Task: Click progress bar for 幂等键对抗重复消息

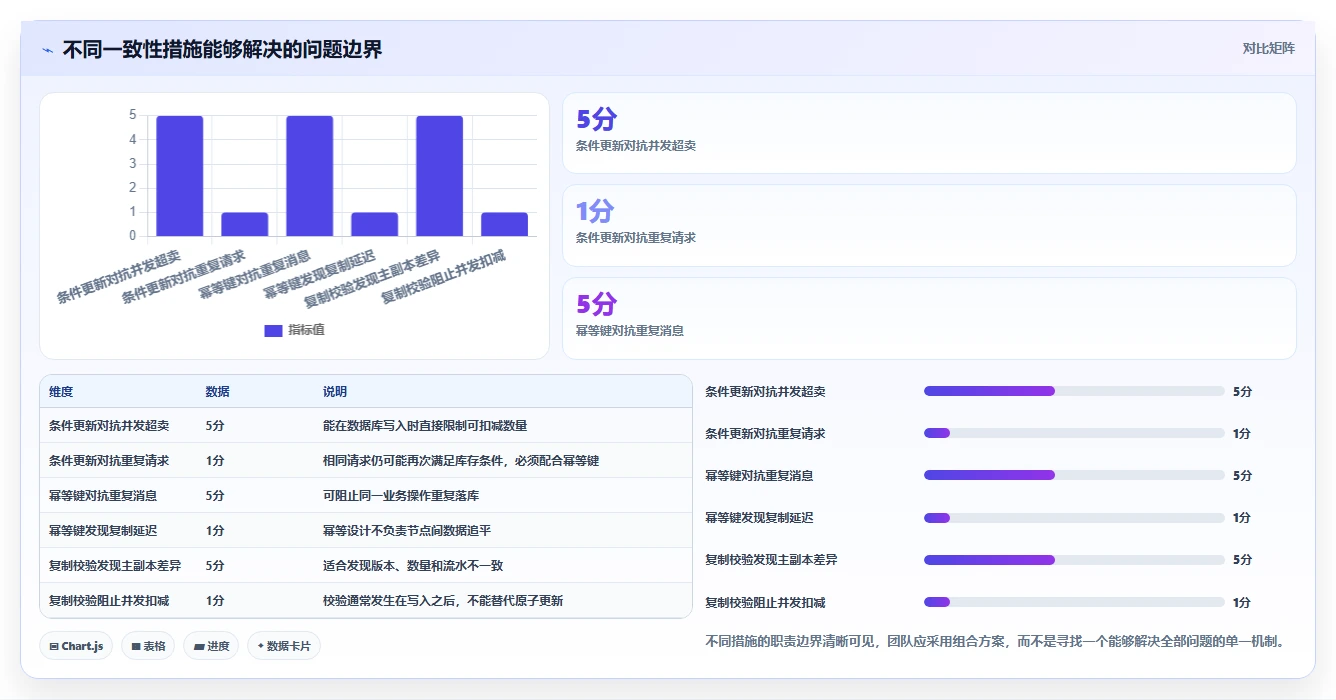Action: click(x=1074, y=475)
